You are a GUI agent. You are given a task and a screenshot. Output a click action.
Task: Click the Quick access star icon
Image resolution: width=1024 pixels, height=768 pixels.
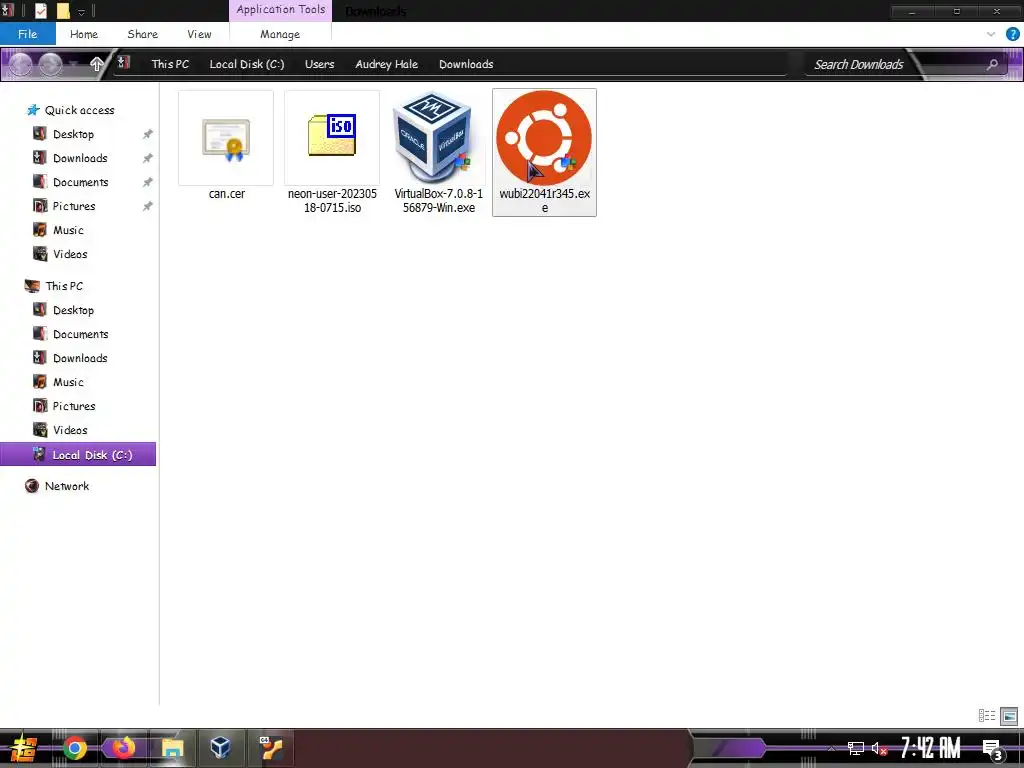coord(33,110)
